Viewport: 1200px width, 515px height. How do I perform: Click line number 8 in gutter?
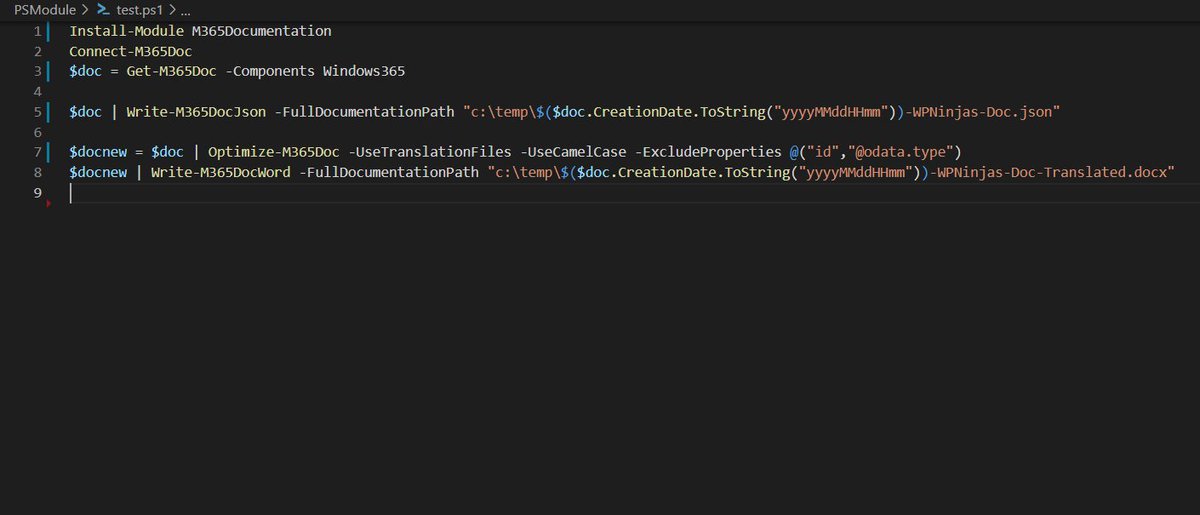[37, 172]
